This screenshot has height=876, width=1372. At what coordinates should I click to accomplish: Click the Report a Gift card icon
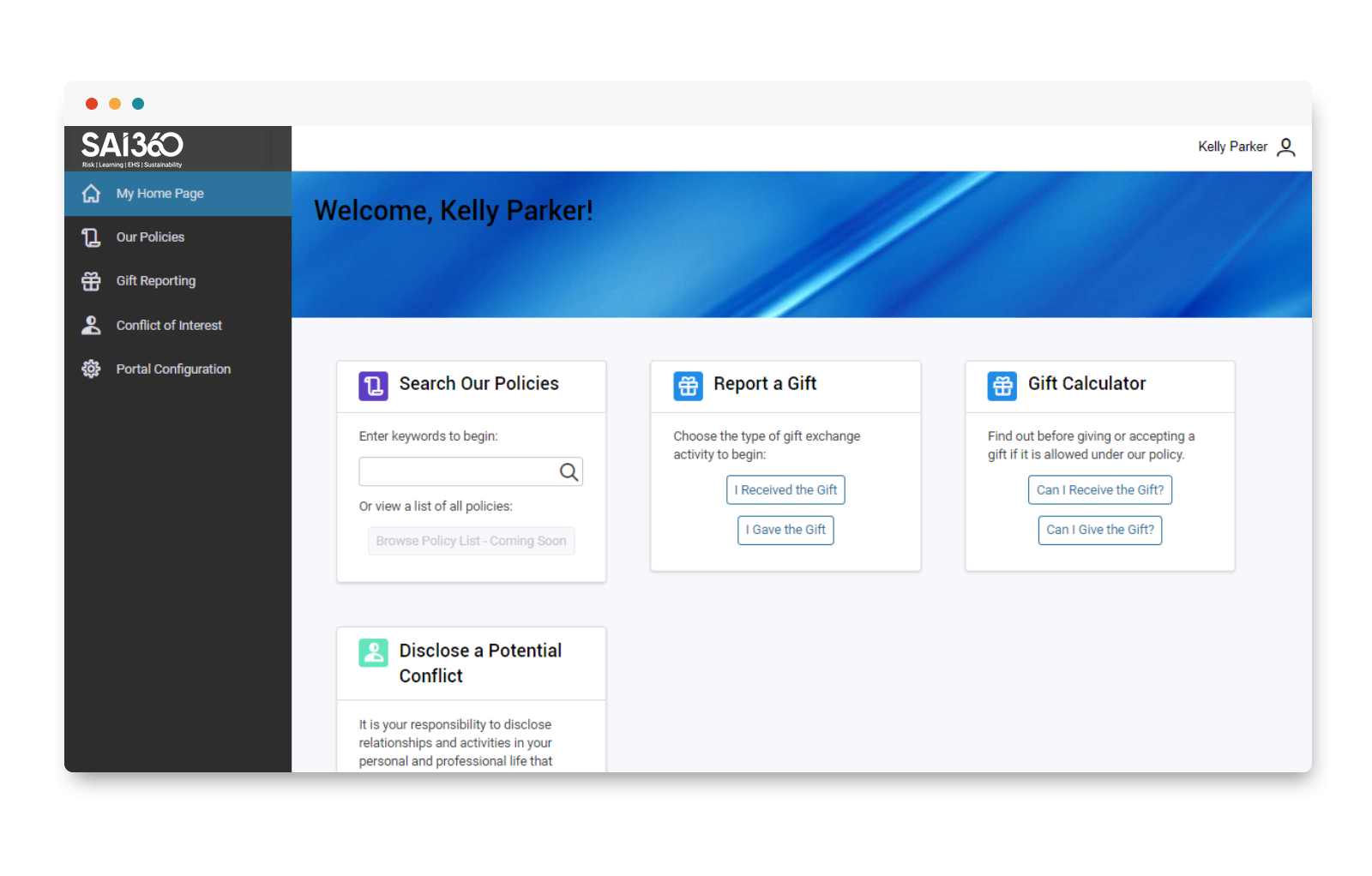pos(688,386)
